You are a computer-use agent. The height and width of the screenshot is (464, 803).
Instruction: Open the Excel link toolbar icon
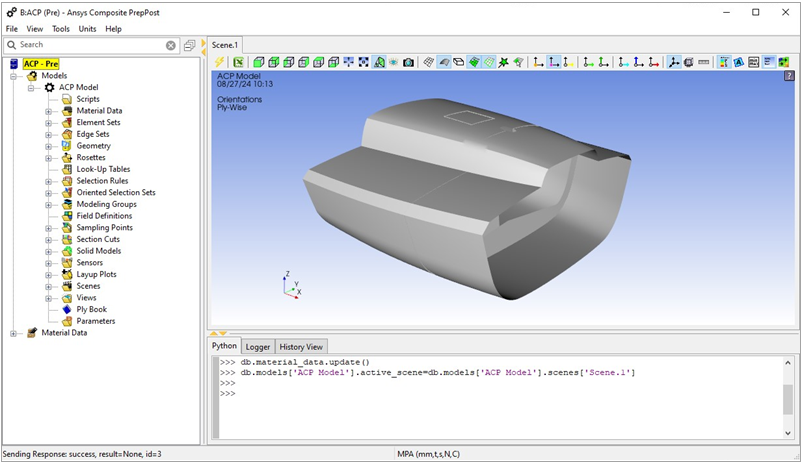coord(238,62)
